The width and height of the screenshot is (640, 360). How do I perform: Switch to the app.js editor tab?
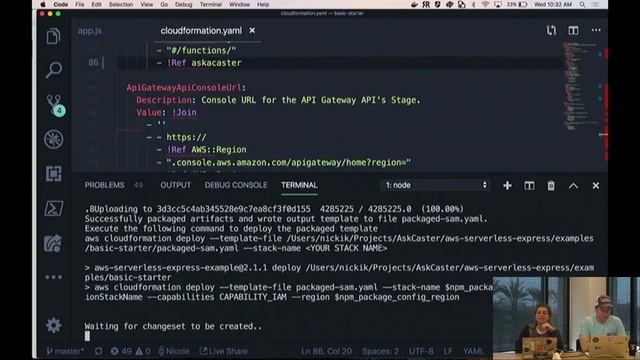(90, 31)
